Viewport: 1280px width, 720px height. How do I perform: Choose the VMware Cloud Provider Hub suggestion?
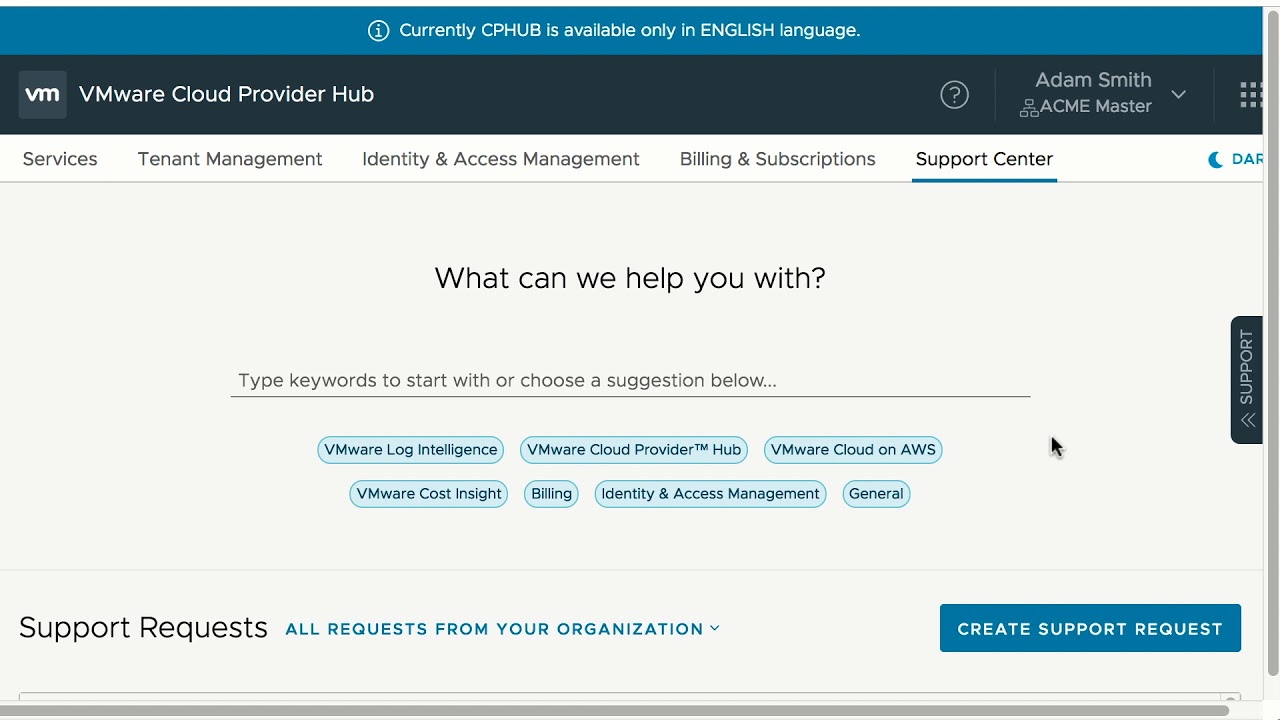point(634,450)
